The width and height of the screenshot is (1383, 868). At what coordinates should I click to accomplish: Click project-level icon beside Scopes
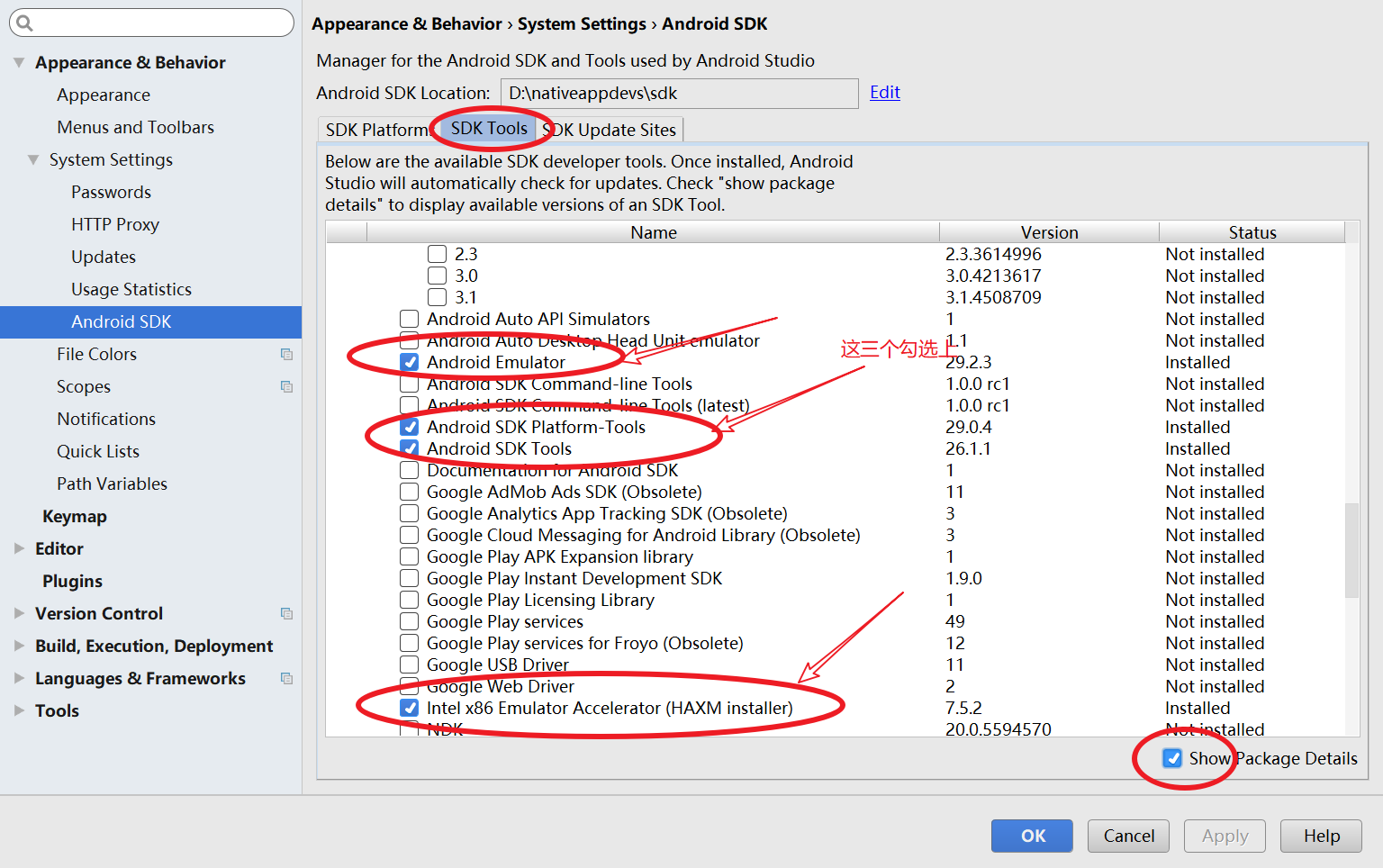286,386
